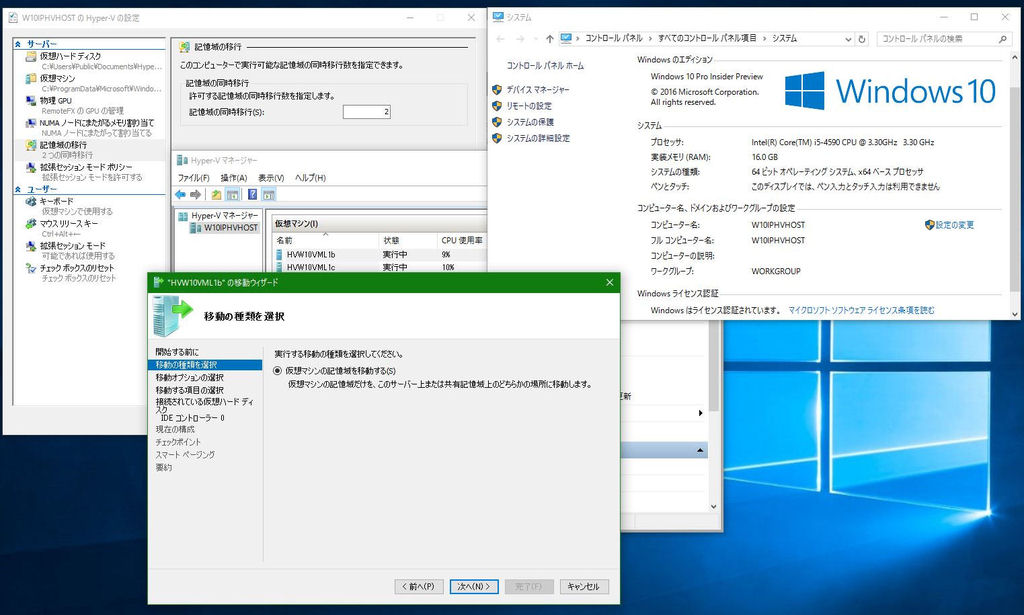The width and height of the screenshot is (1024, 615).
Task: Click the System window scrollbar up arrow
Action: [x=1015, y=58]
